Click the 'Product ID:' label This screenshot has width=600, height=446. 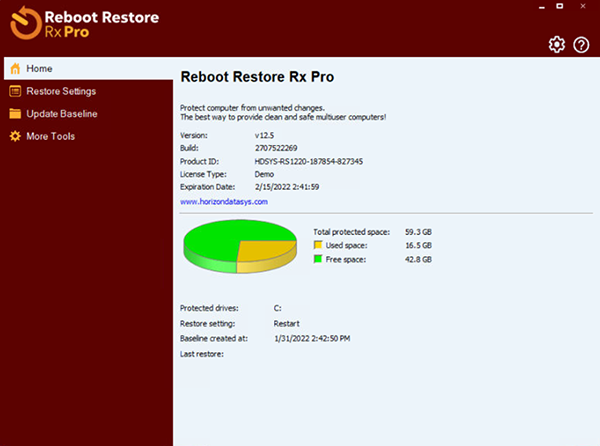(x=199, y=161)
